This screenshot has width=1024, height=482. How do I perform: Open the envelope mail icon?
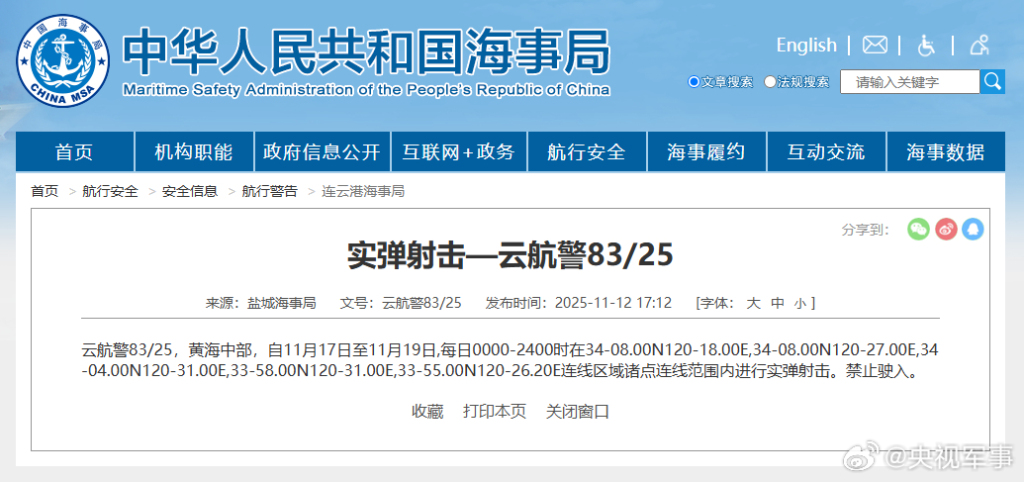point(875,45)
